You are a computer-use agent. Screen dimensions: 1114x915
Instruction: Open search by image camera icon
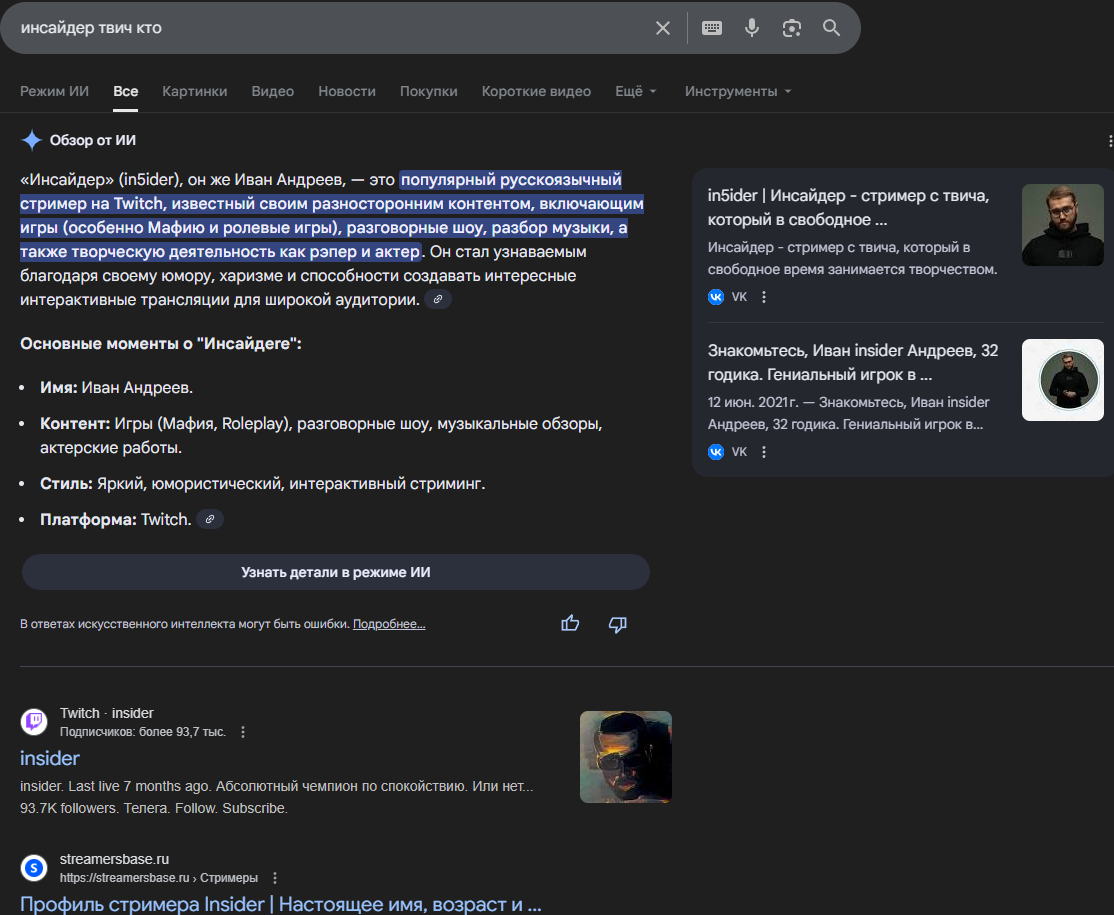(x=791, y=28)
